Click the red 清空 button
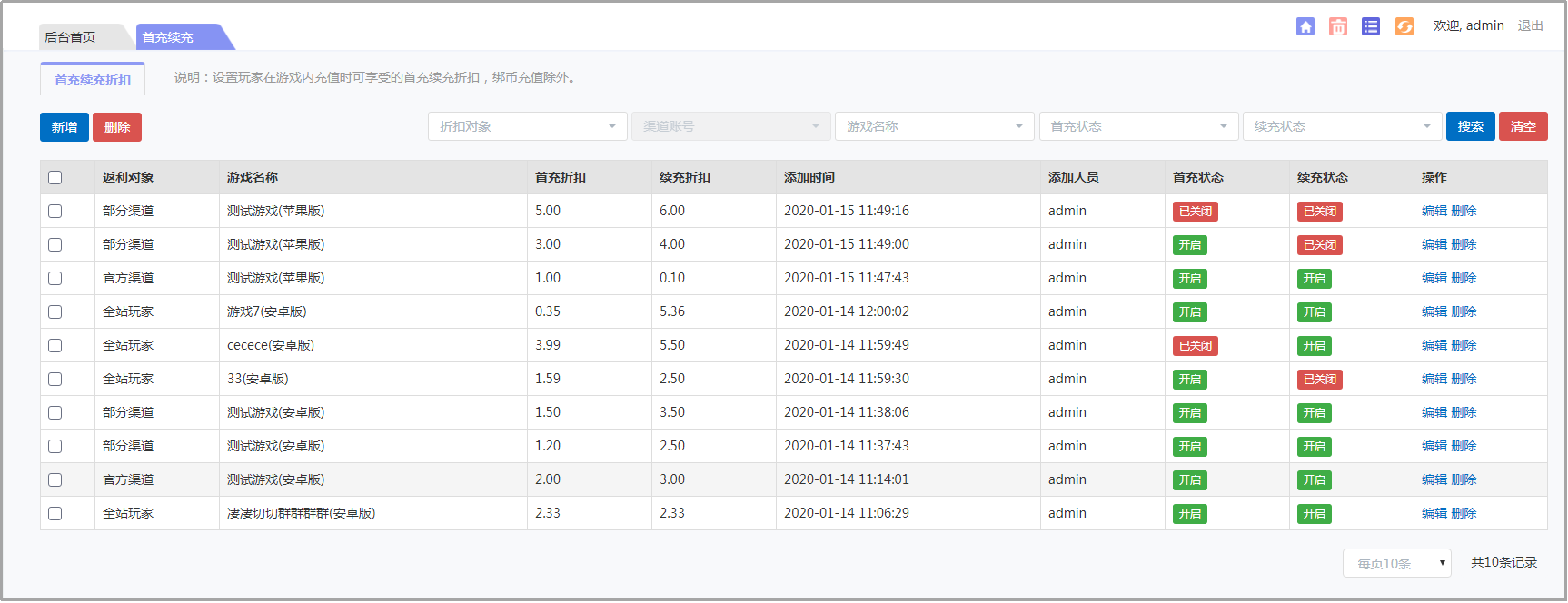 (1523, 126)
